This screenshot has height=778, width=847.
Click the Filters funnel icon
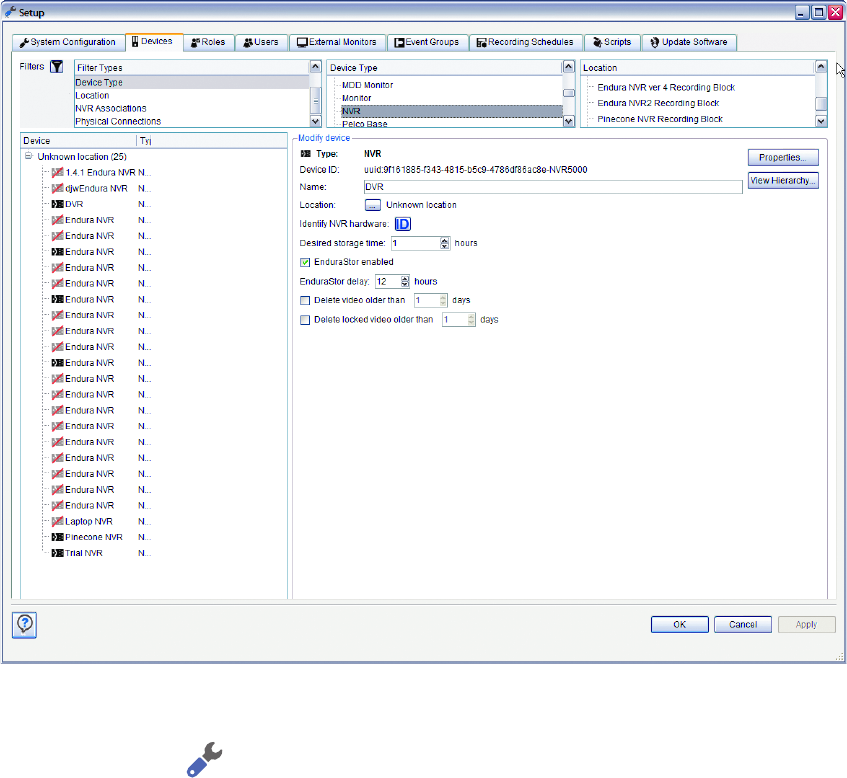57,67
